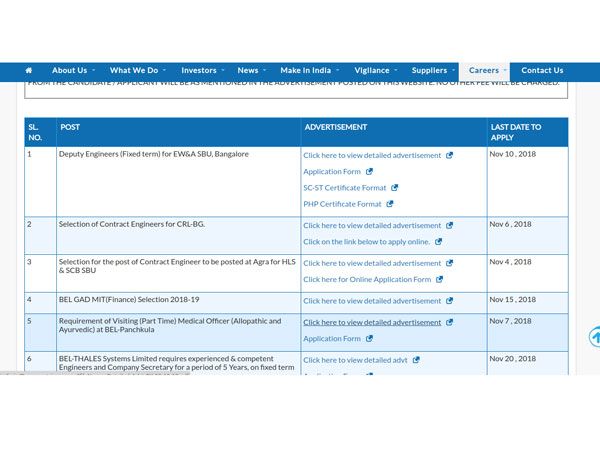Open external link icon beside Deputy Engineers advertisement
Screen dimensions: 600x450
[450, 155]
